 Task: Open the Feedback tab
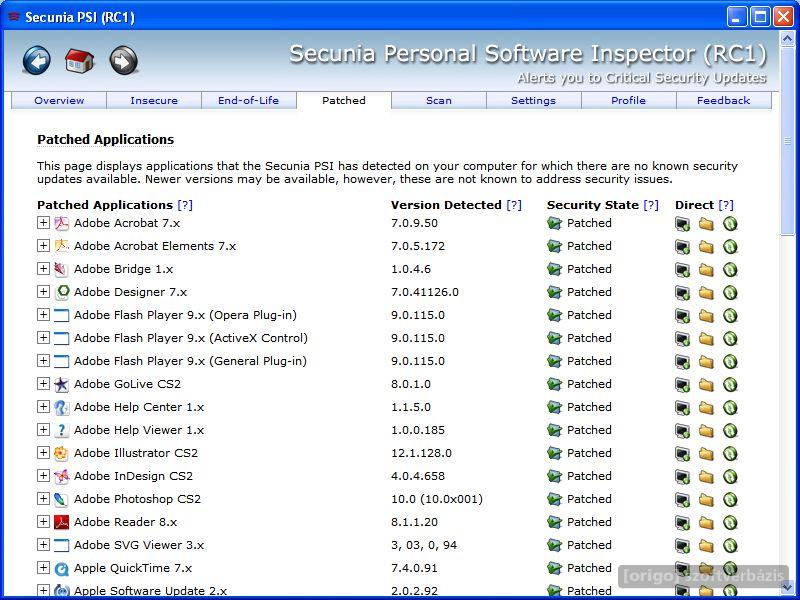[x=723, y=101]
